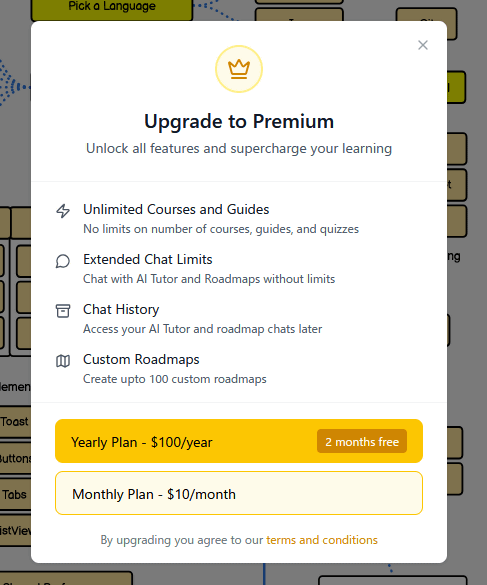Click the Create upto 100 custom roadmaps text
The height and width of the screenshot is (585, 487).
pyautogui.click(x=175, y=379)
